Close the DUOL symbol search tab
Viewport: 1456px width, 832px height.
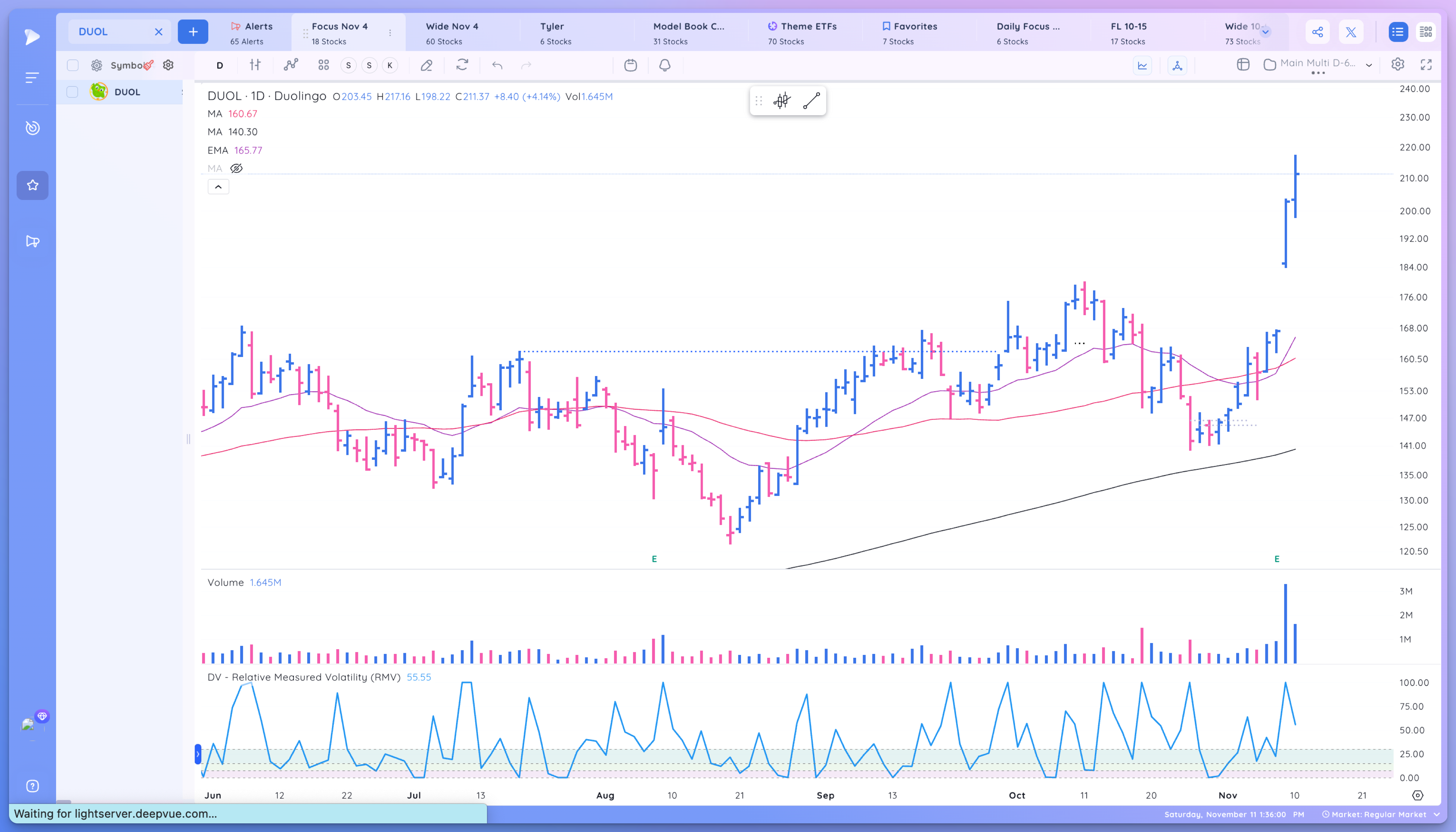point(158,31)
